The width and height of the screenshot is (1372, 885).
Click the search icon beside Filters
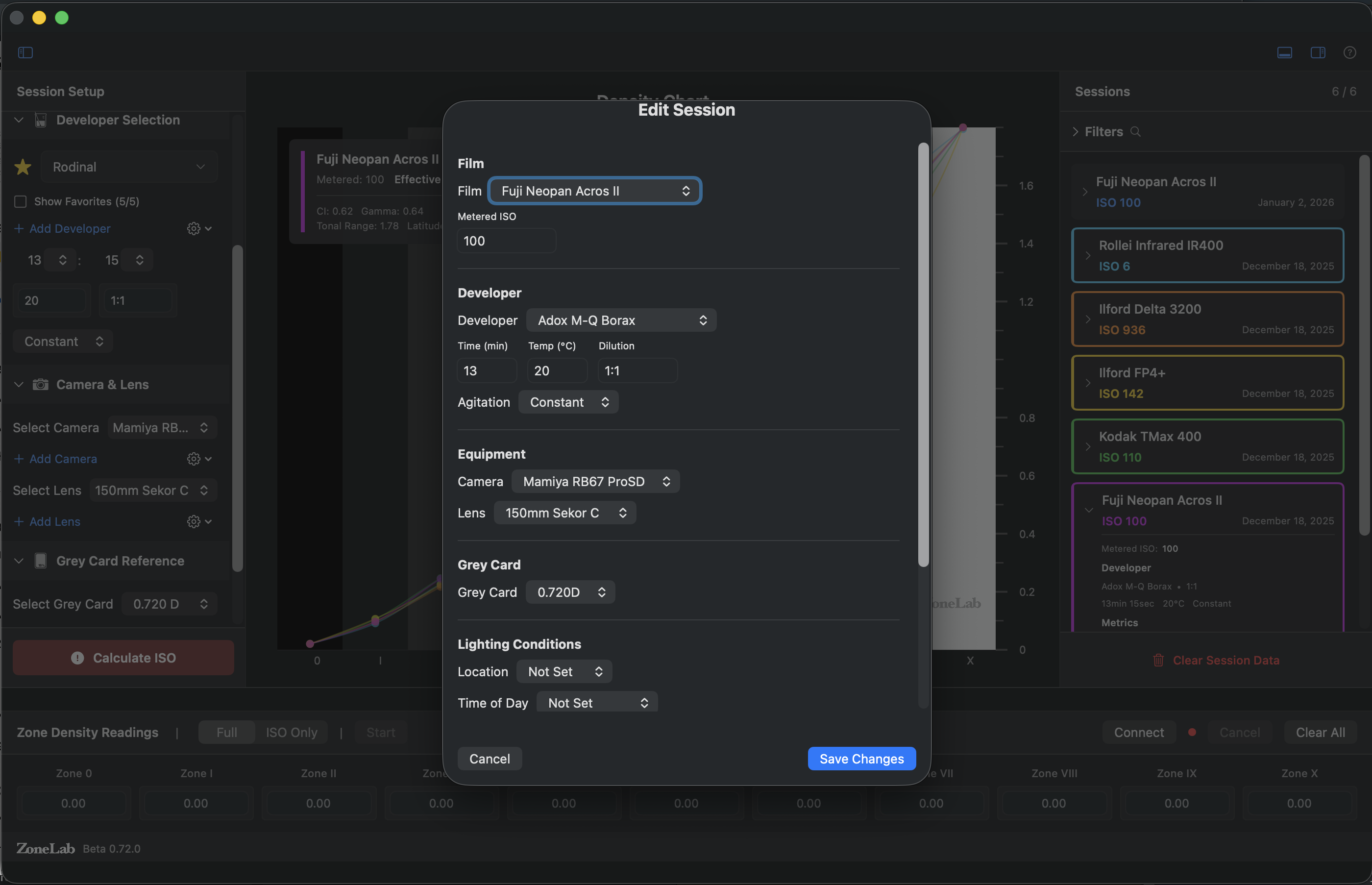[1136, 132]
